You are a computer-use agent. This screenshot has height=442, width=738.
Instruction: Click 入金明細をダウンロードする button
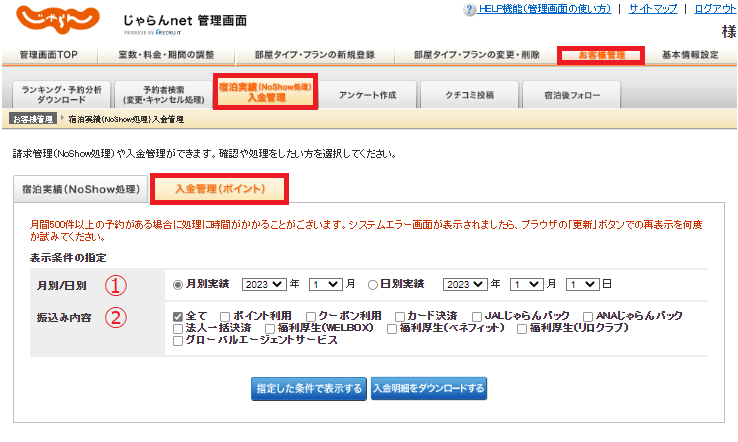pos(428,387)
